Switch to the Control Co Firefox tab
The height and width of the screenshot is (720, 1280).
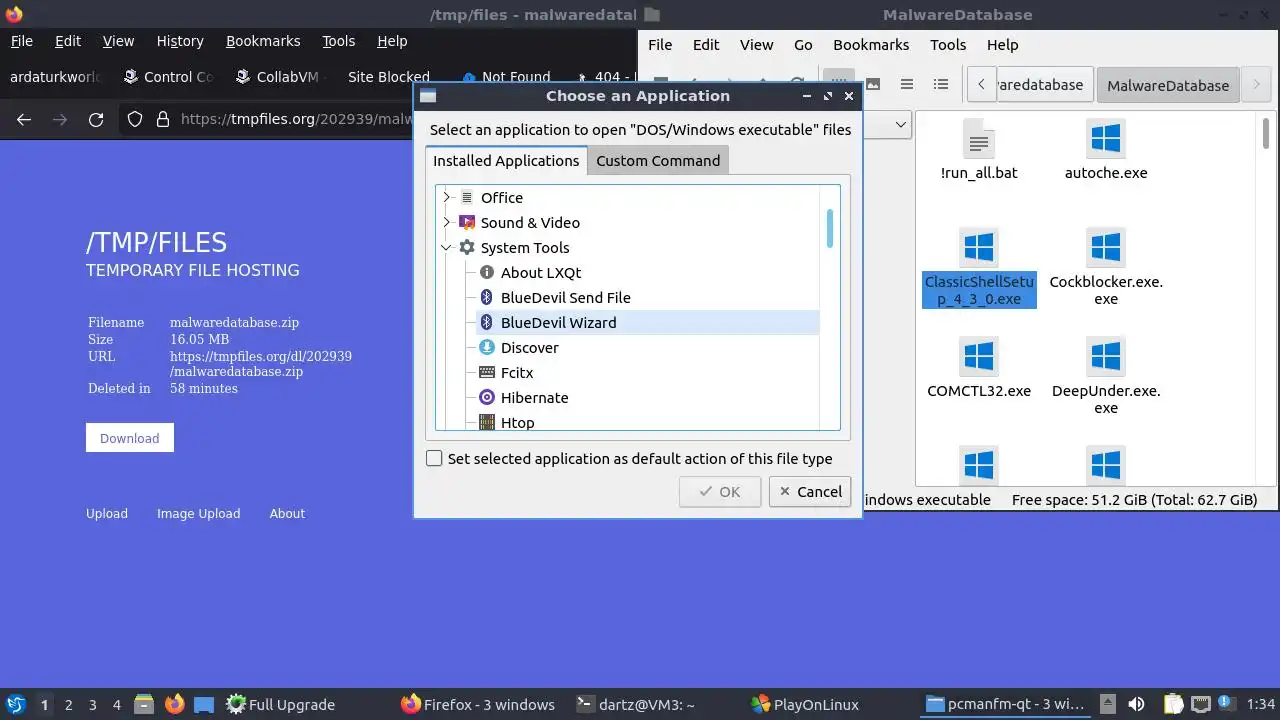point(168,77)
